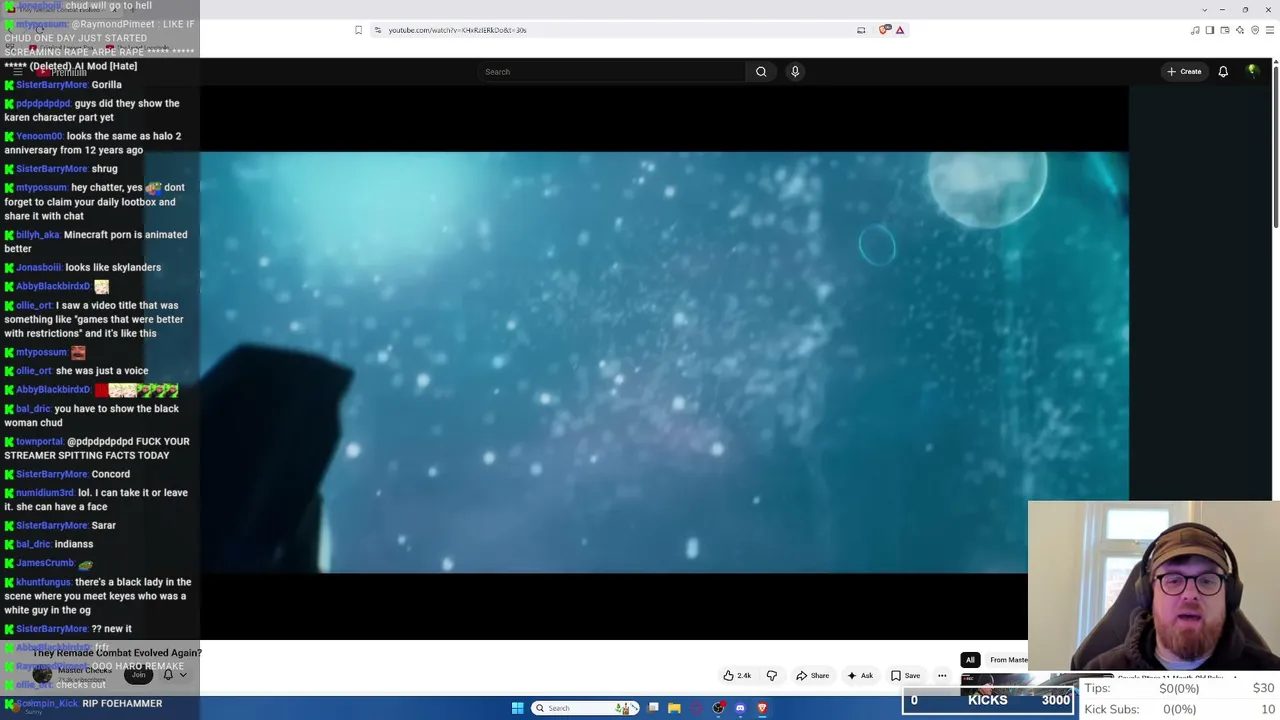Click the Ask button below the video
The height and width of the screenshot is (720, 1280).
click(x=860, y=676)
